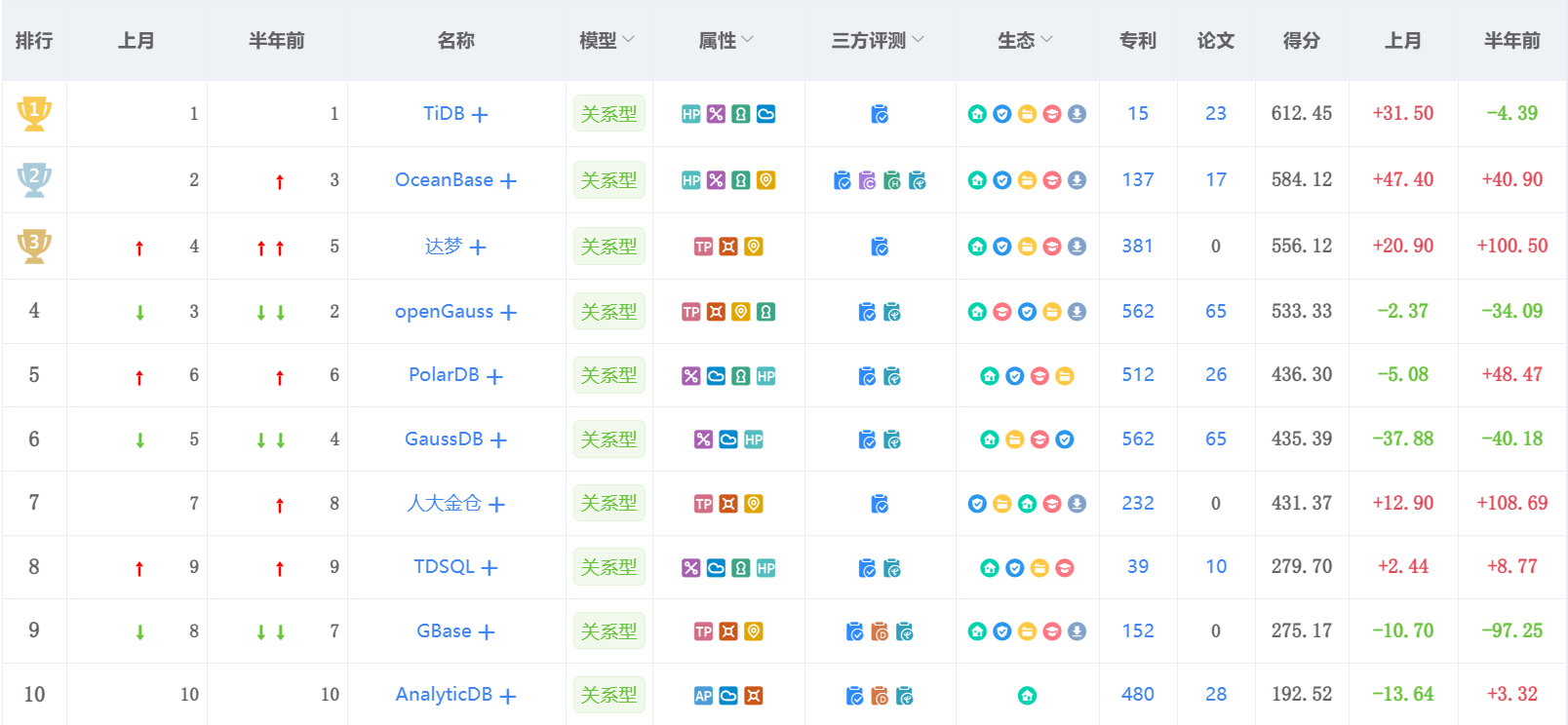
Task: Expand the plus icon beside PolarDB
Action: (494, 377)
